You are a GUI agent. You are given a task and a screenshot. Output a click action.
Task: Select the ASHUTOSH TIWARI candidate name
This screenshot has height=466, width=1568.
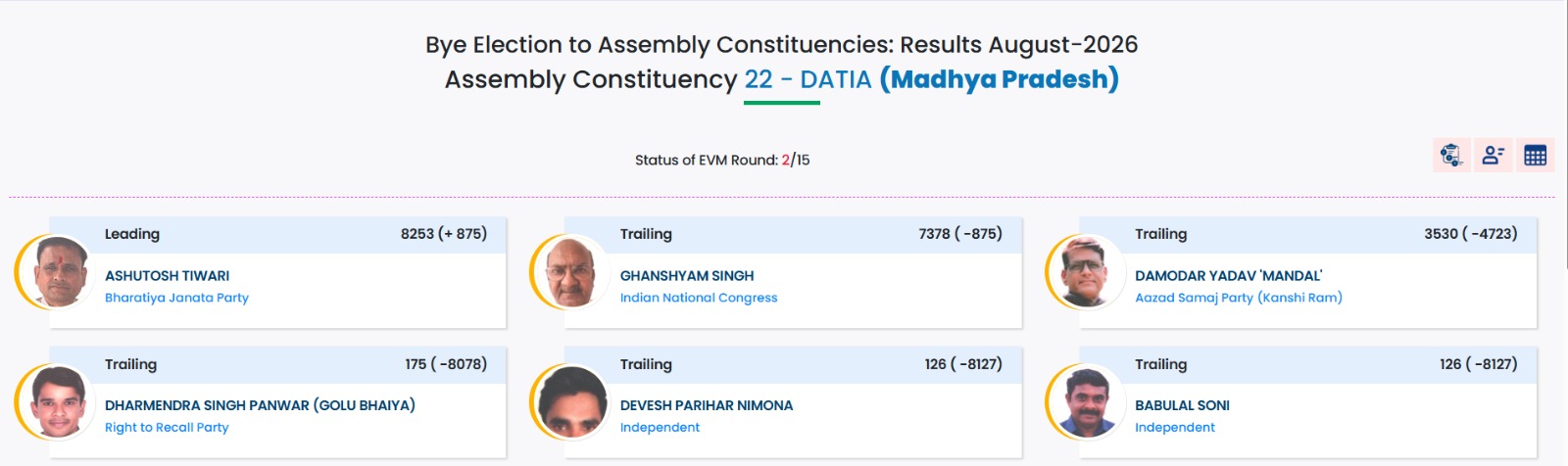coord(168,276)
